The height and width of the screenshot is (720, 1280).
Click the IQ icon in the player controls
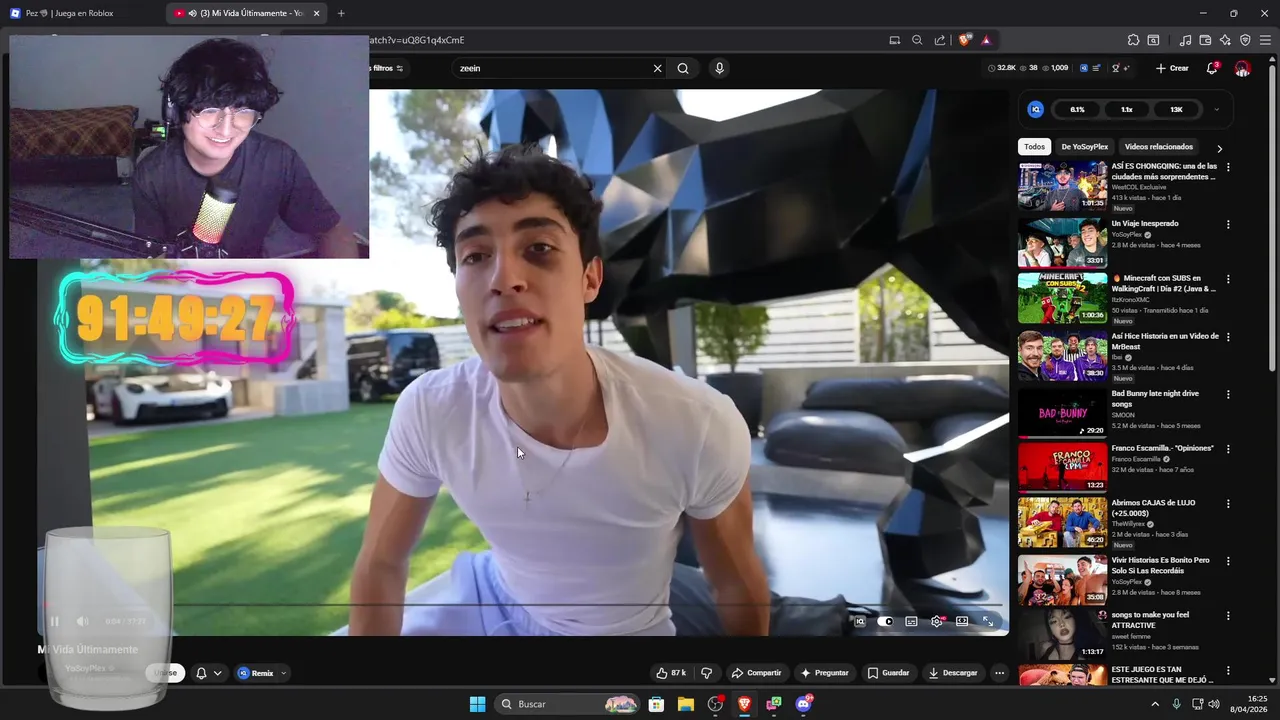[x=859, y=621]
